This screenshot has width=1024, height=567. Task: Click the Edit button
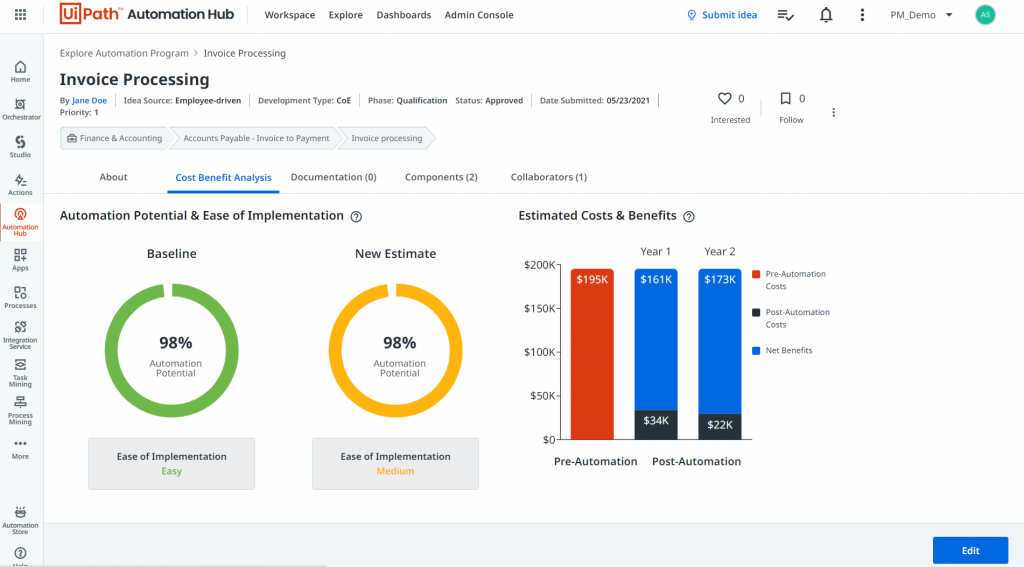[970, 550]
